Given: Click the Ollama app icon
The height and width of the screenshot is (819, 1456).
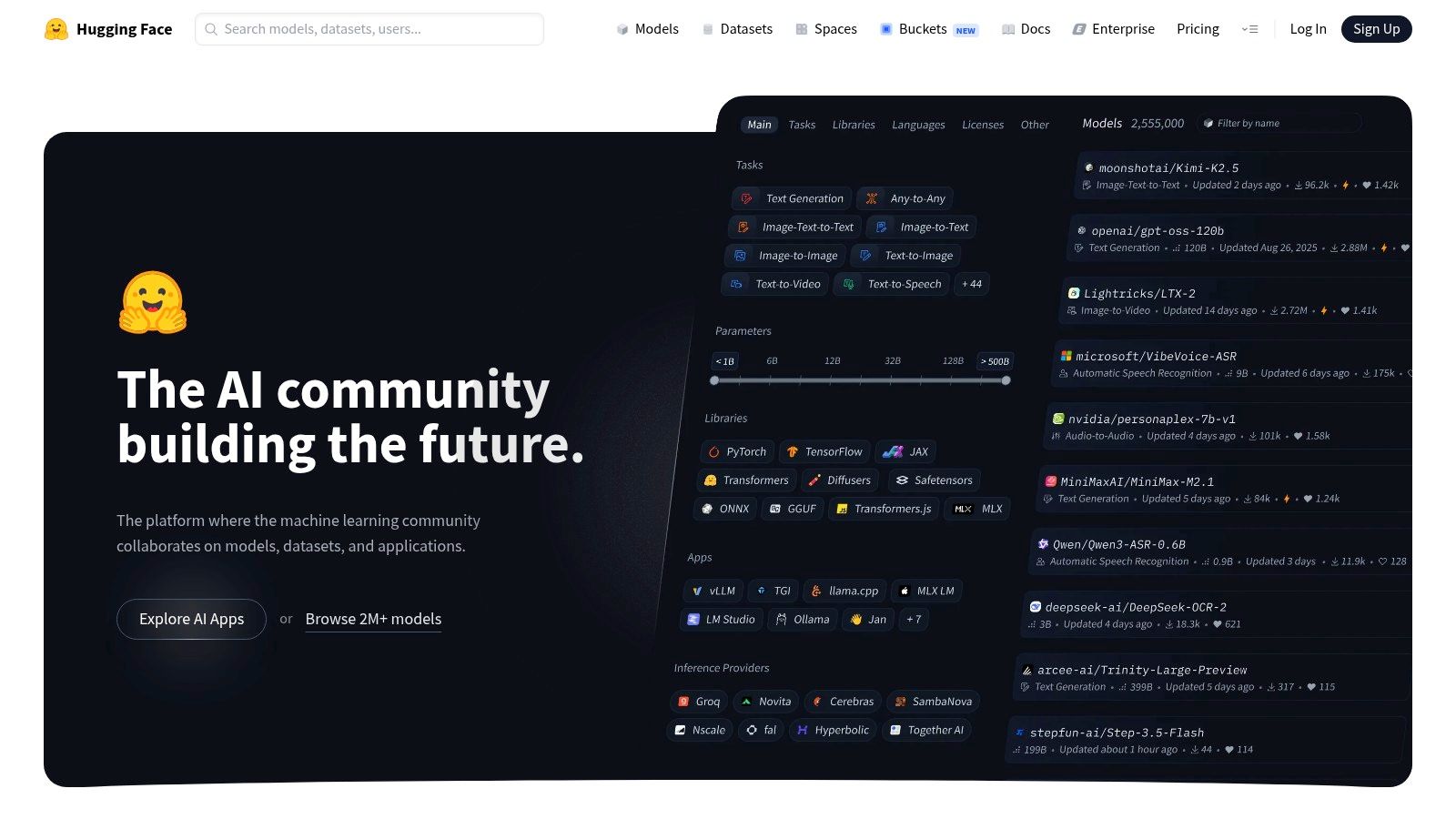Looking at the screenshot, I should (781, 619).
